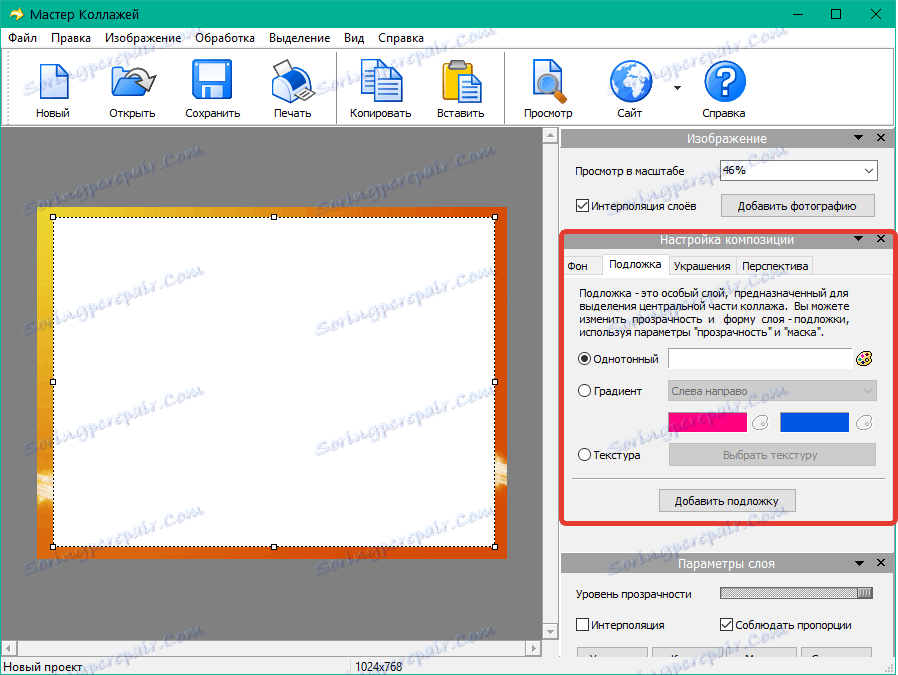The height and width of the screenshot is (675, 898).
Task: Open the Просмотр в масштабе 46% dropdown
Action: pos(798,171)
